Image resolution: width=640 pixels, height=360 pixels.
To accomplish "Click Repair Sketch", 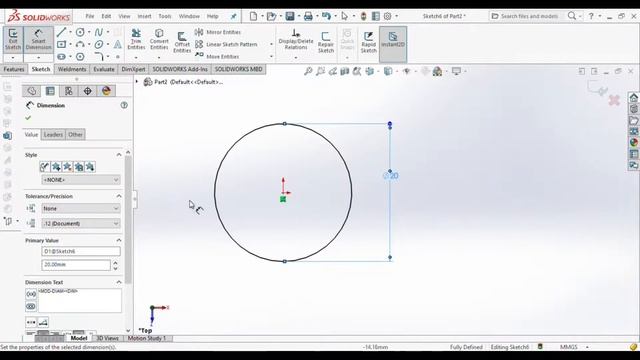I will [x=326, y=42].
